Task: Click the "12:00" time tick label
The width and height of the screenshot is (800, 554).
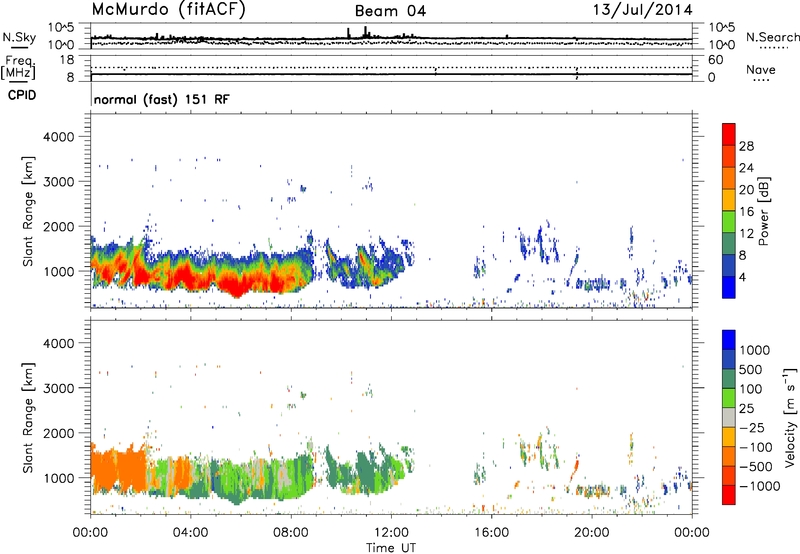Action: (x=391, y=533)
